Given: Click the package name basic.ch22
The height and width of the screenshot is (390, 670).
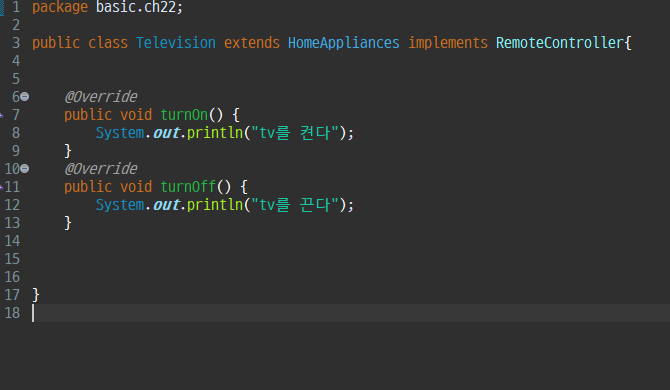Looking at the screenshot, I should tap(136, 7).
